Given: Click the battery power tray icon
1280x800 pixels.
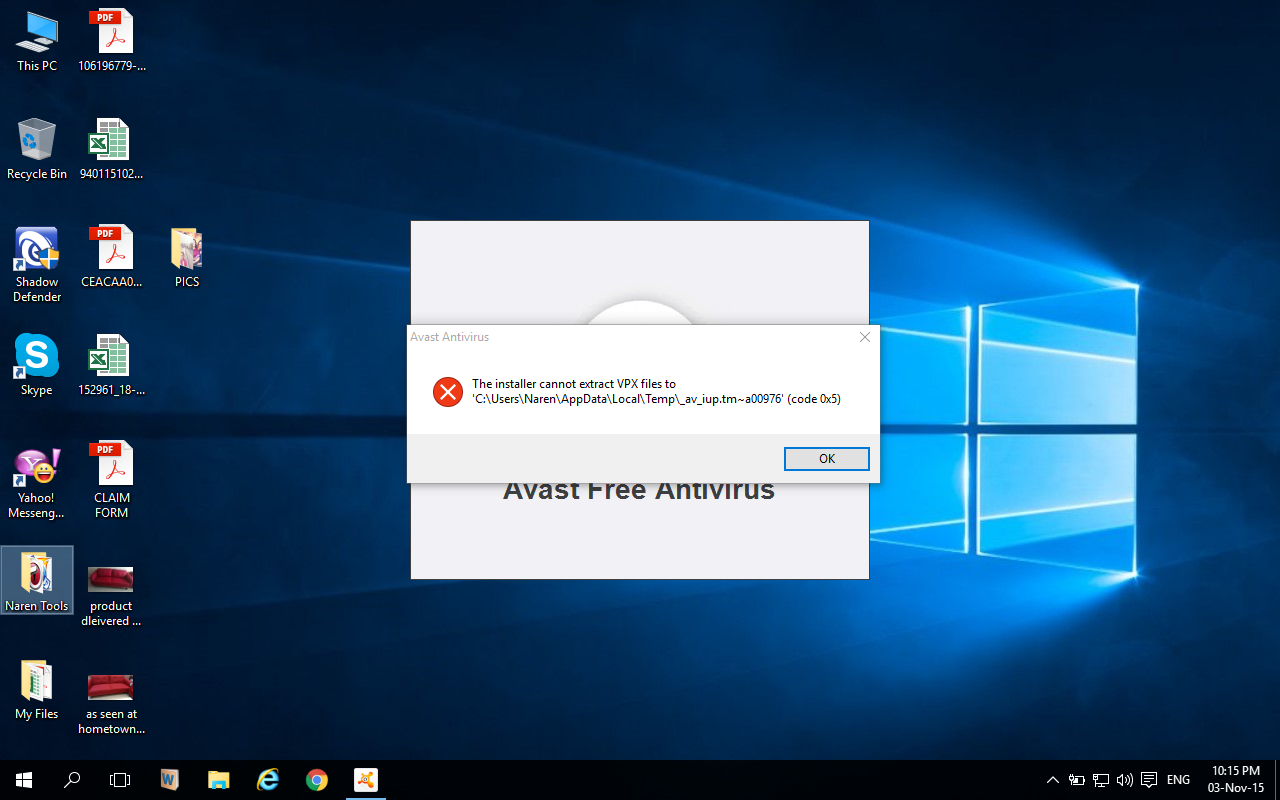Looking at the screenshot, I should [x=1077, y=780].
